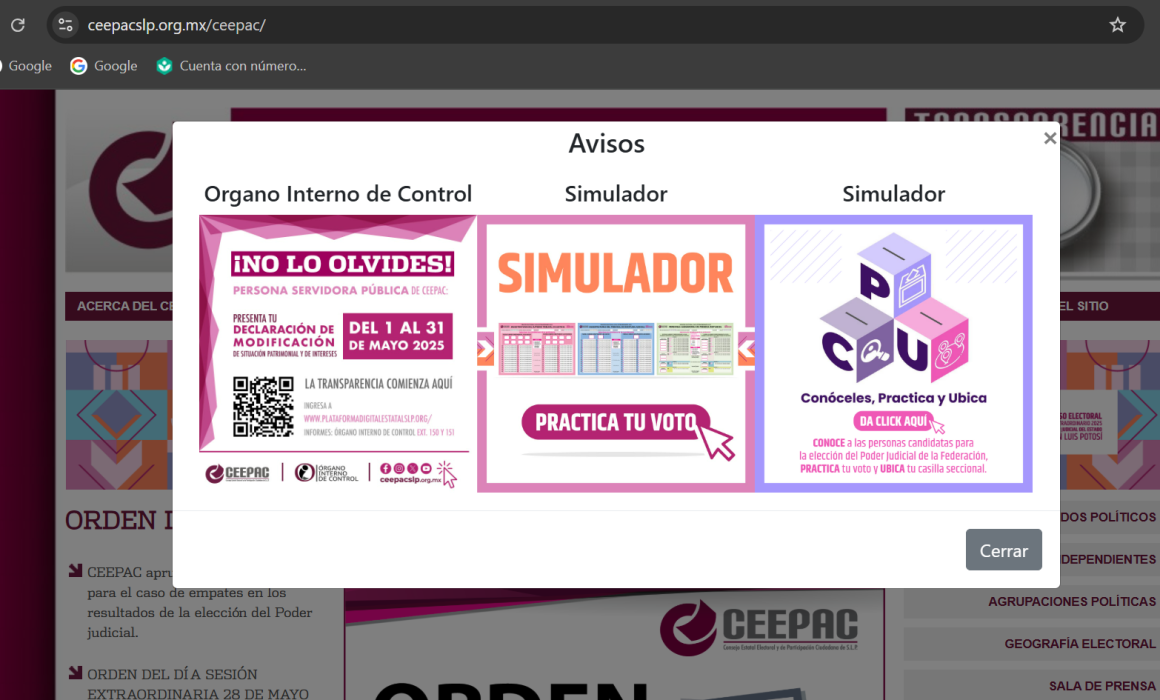This screenshot has height=700, width=1160.
Task: Click the Facebook icon in the banner
Action: point(385,468)
